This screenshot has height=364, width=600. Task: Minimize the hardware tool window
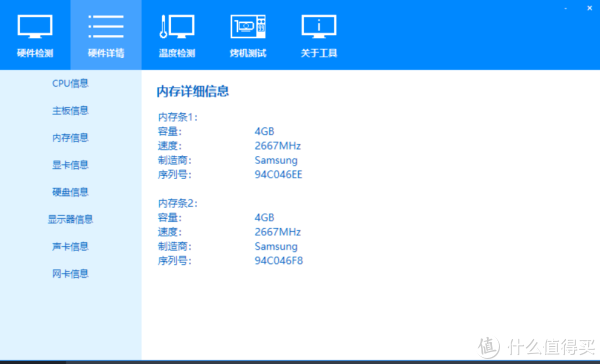566,8
